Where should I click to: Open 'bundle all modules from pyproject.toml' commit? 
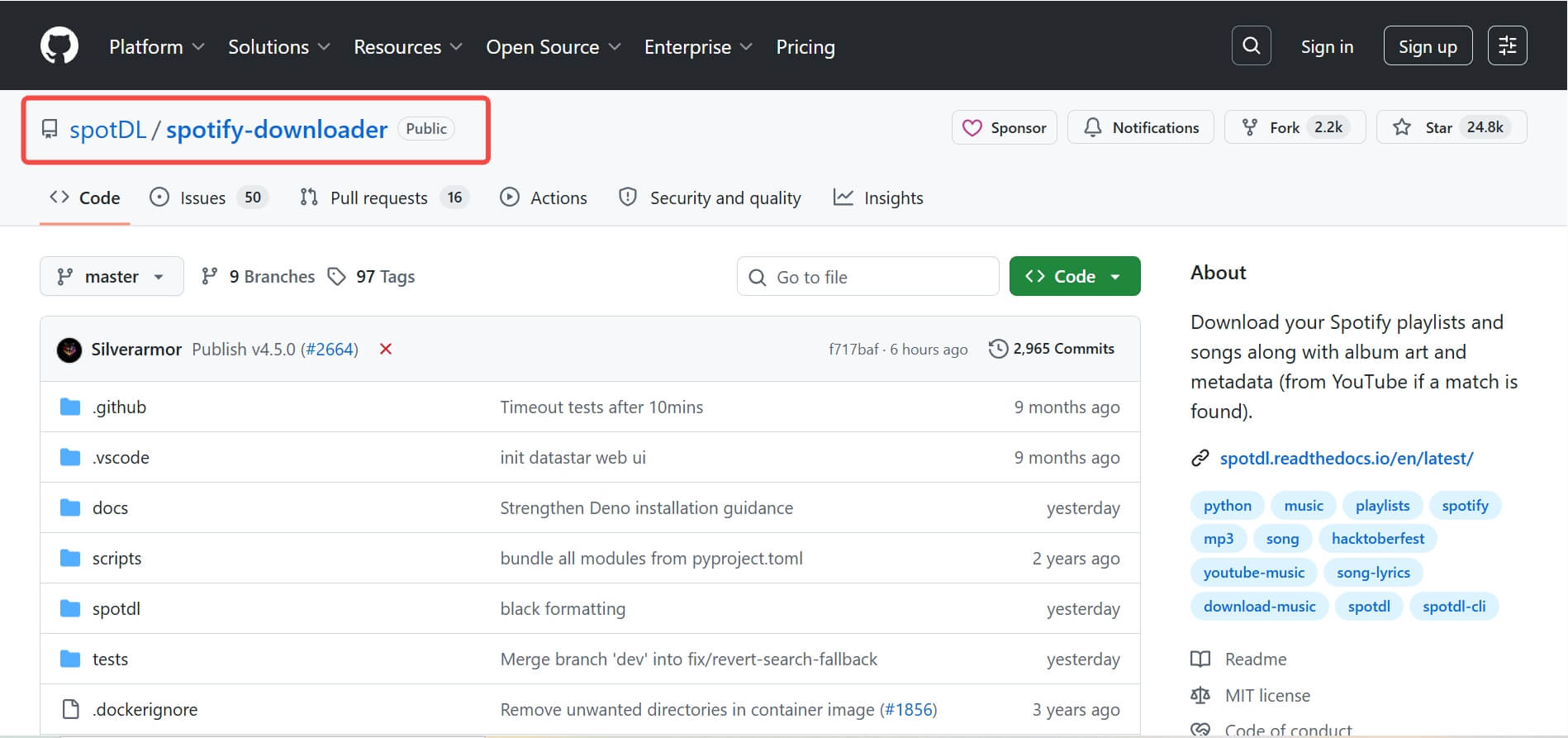tap(651, 558)
